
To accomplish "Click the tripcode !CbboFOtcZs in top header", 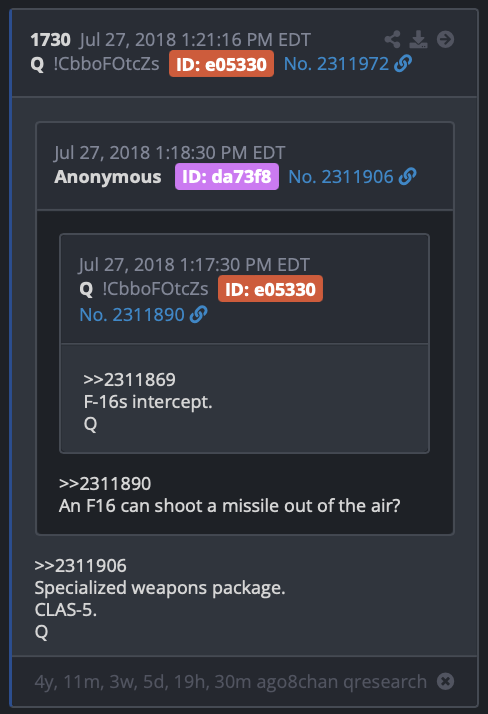I will 107,64.
